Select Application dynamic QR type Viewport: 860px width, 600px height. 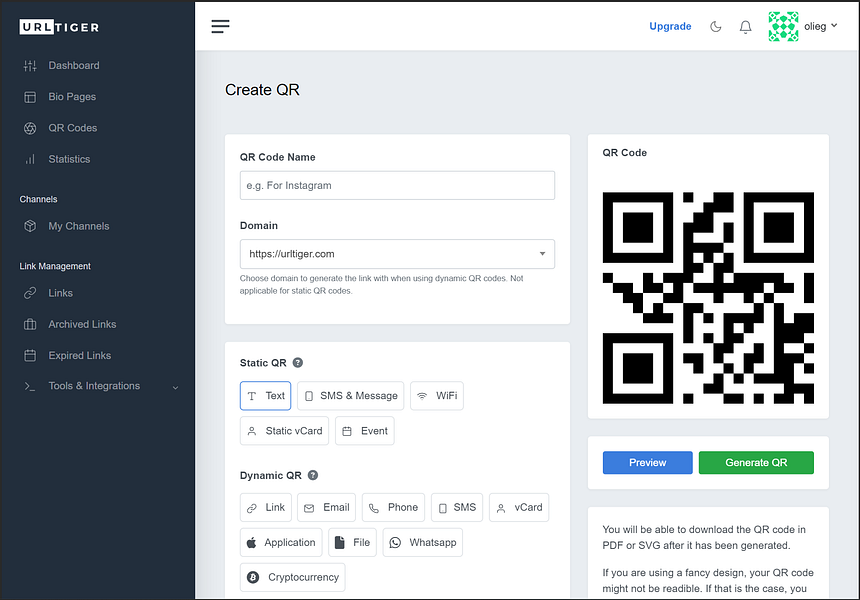click(281, 542)
